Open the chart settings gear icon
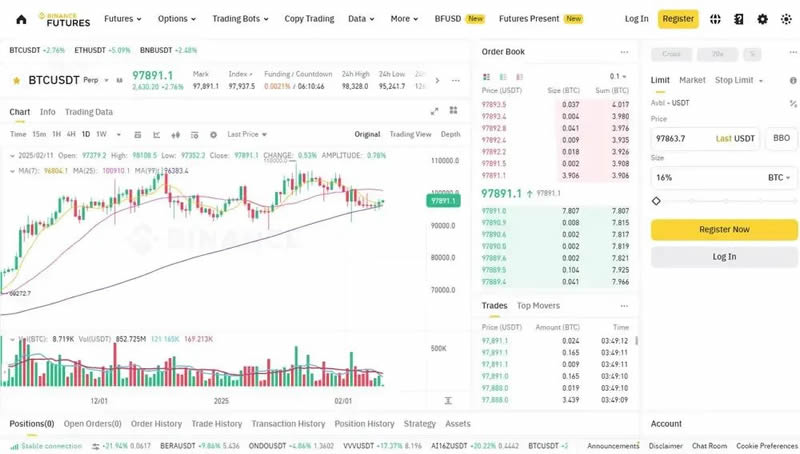 (x=213, y=135)
